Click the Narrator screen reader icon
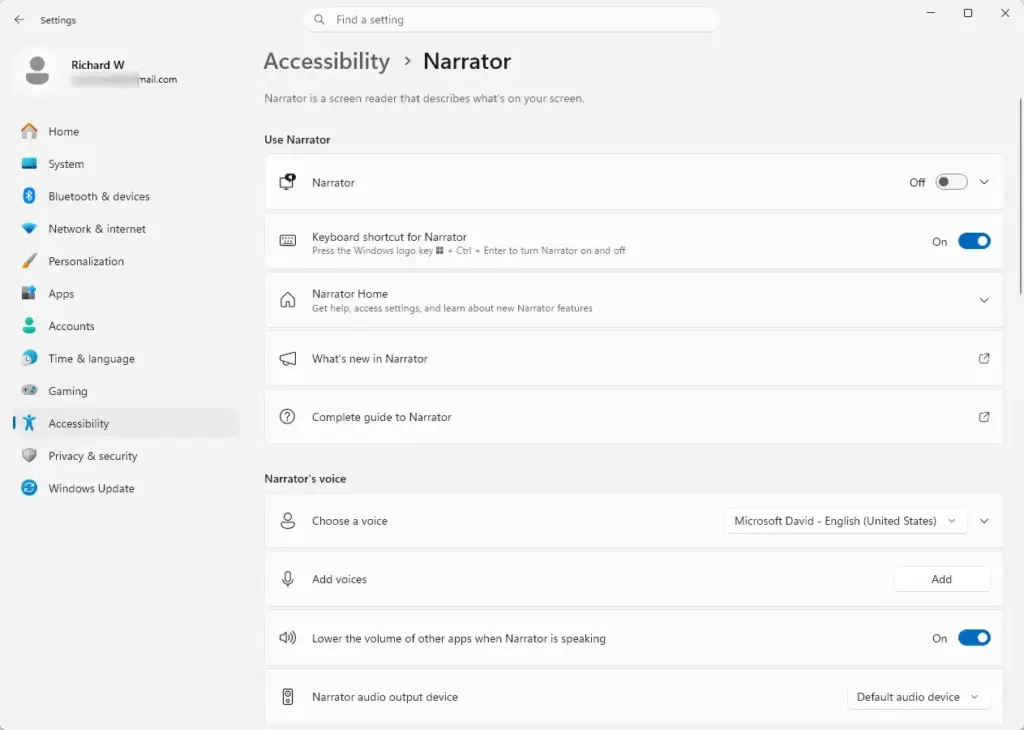Image resolution: width=1024 pixels, height=730 pixels. coord(287,182)
